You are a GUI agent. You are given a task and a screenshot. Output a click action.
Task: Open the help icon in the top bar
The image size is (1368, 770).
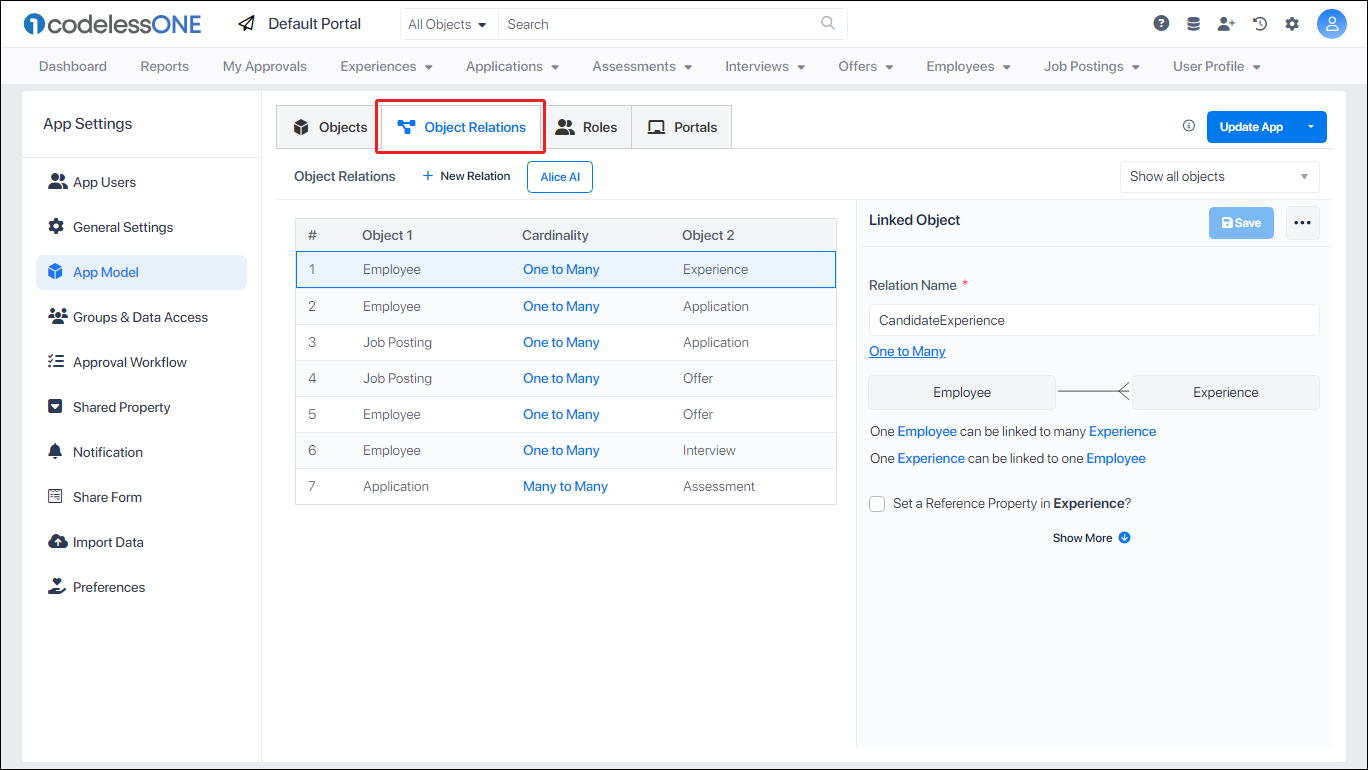coord(1160,22)
